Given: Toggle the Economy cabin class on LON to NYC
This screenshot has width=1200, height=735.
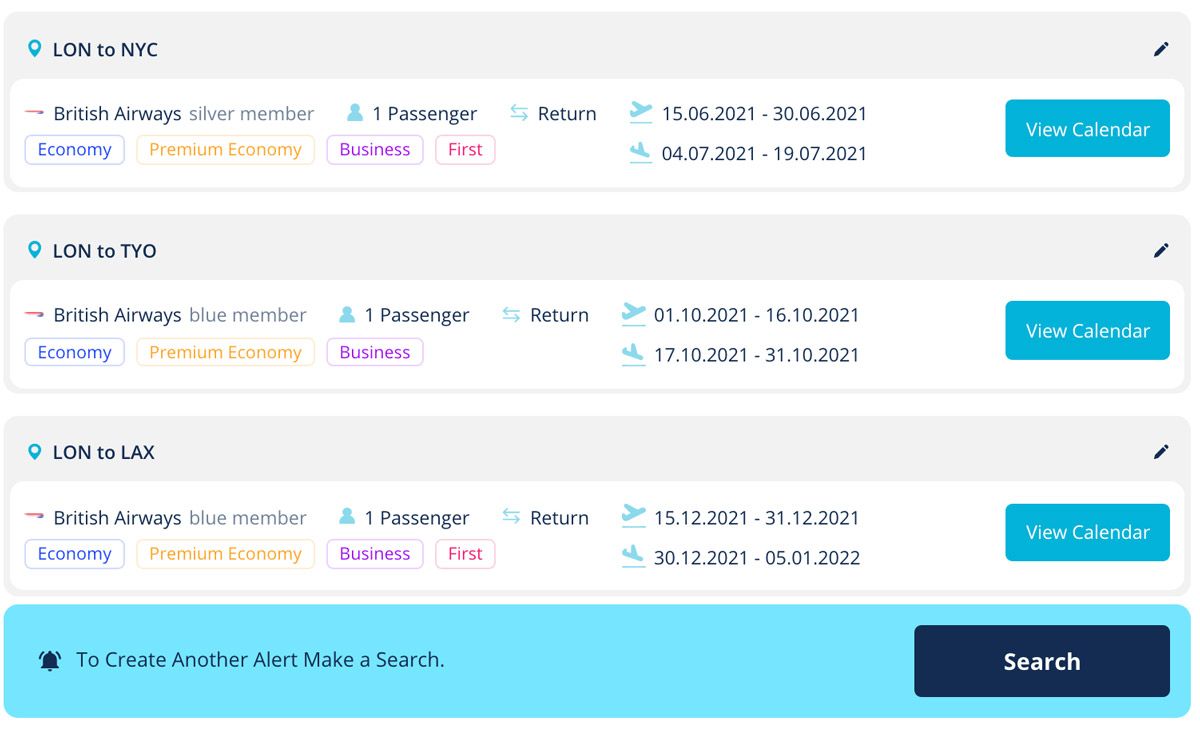Looking at the screenshot, I should (x=74, y=149).
